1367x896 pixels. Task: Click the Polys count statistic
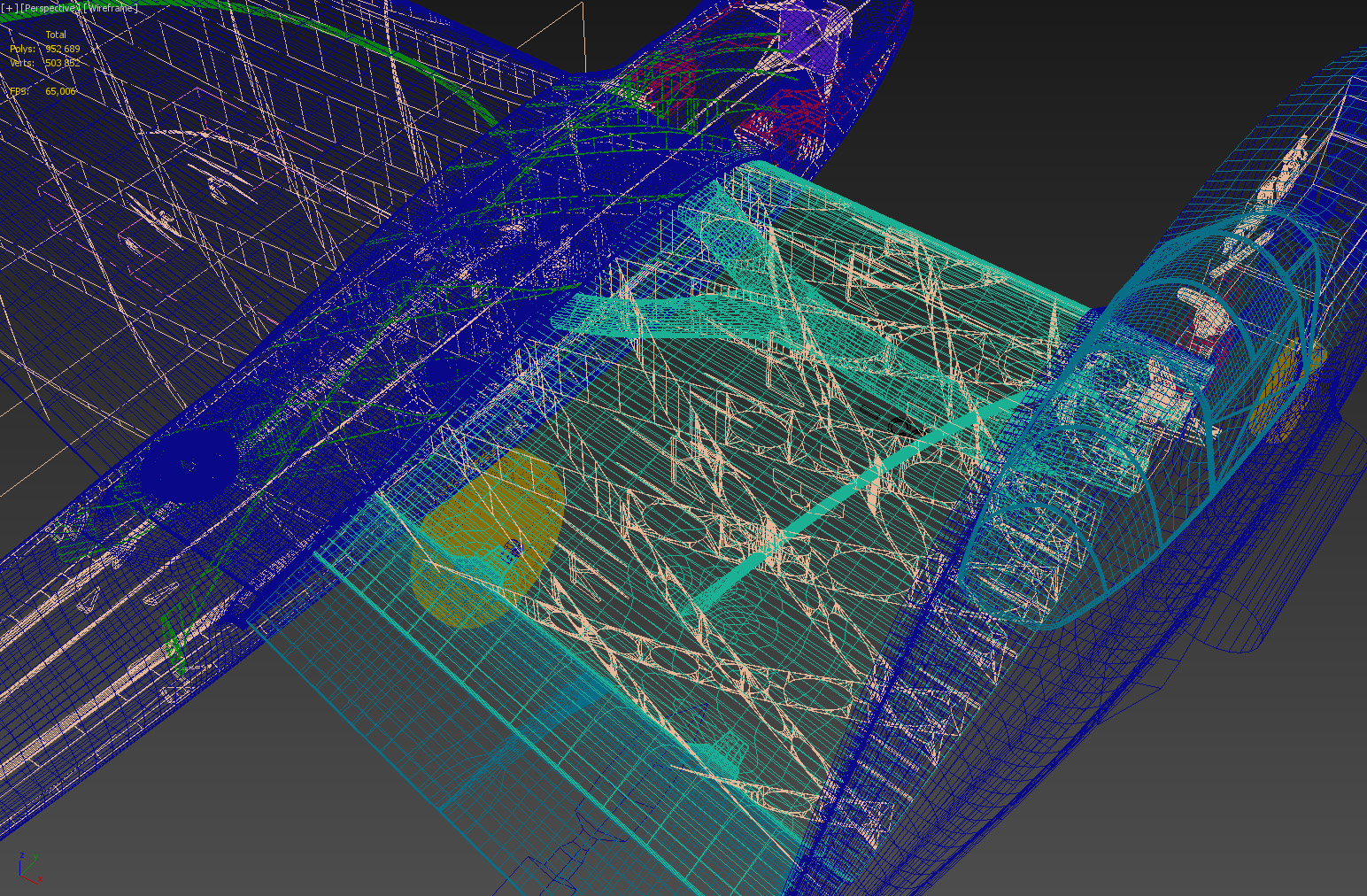pos(62,50)
